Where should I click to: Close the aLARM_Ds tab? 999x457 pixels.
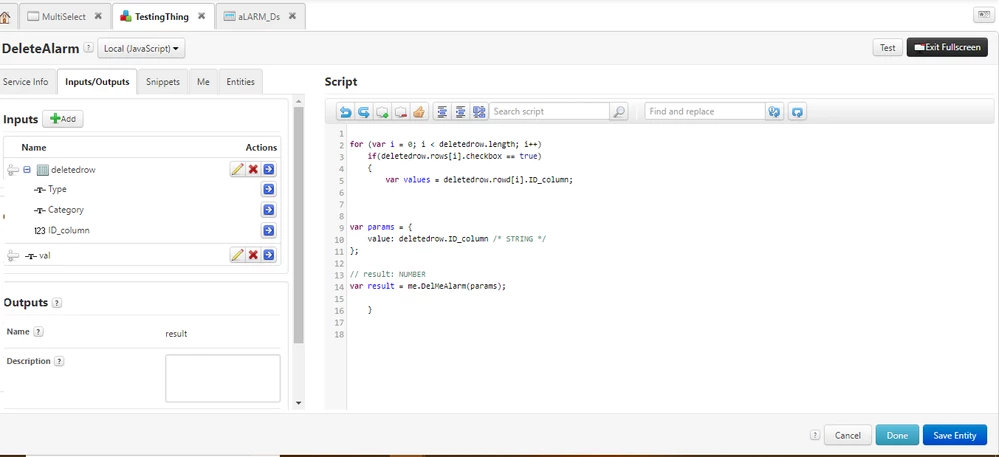pos(292,16)
